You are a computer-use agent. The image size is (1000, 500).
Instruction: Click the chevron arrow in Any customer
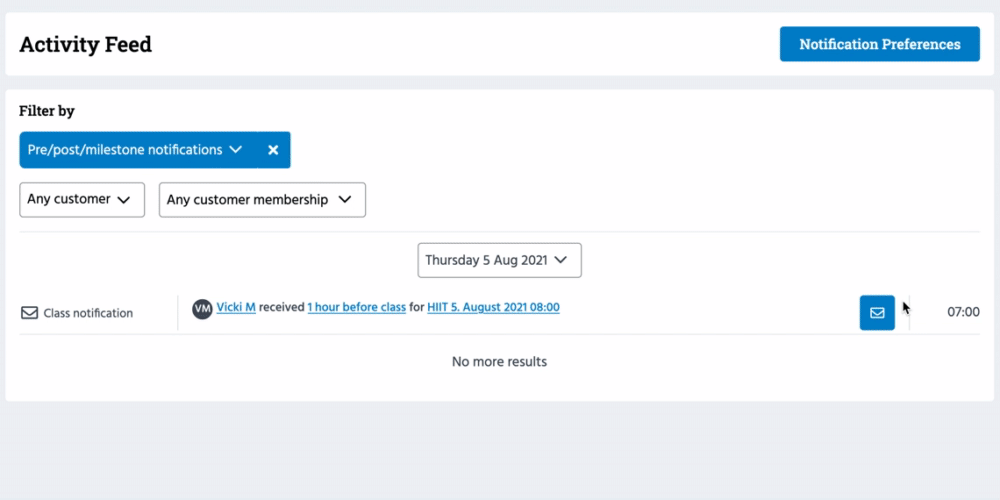(x=124, y=200)
